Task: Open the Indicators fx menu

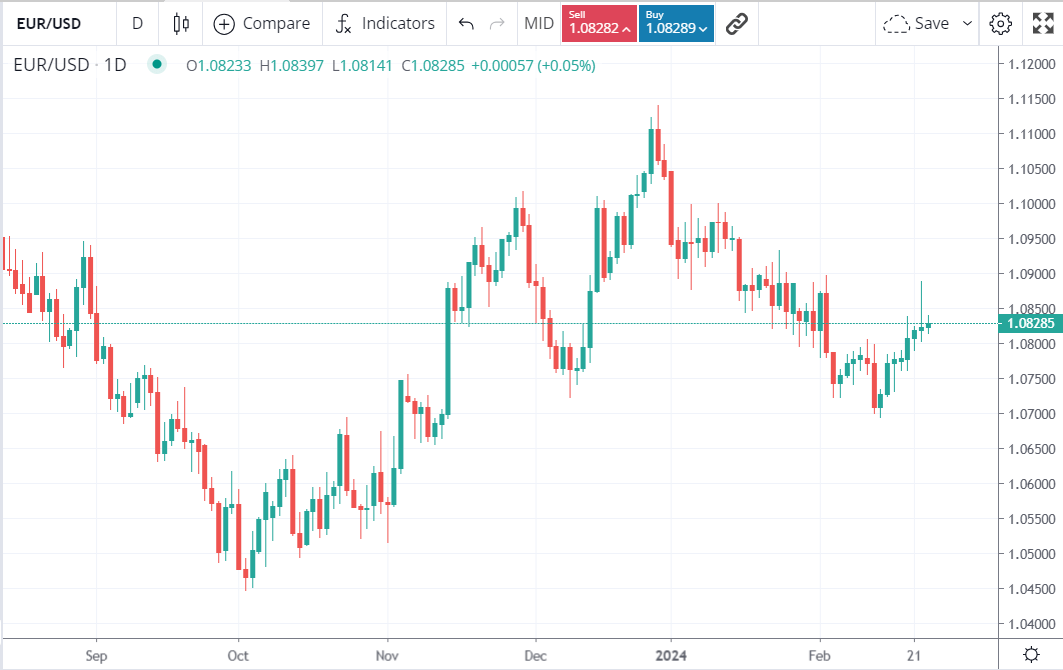Action: click(344, 23)
